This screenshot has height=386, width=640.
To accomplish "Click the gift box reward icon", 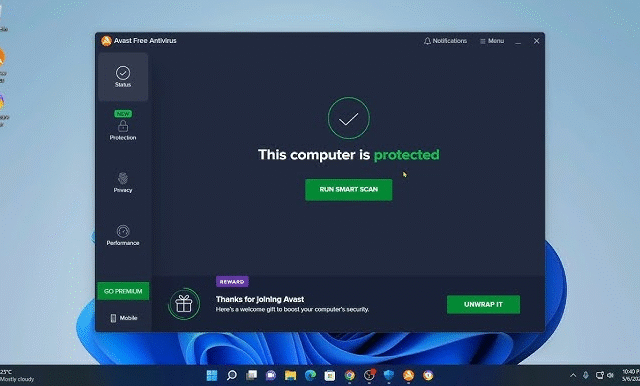I will tap(184, 304).
